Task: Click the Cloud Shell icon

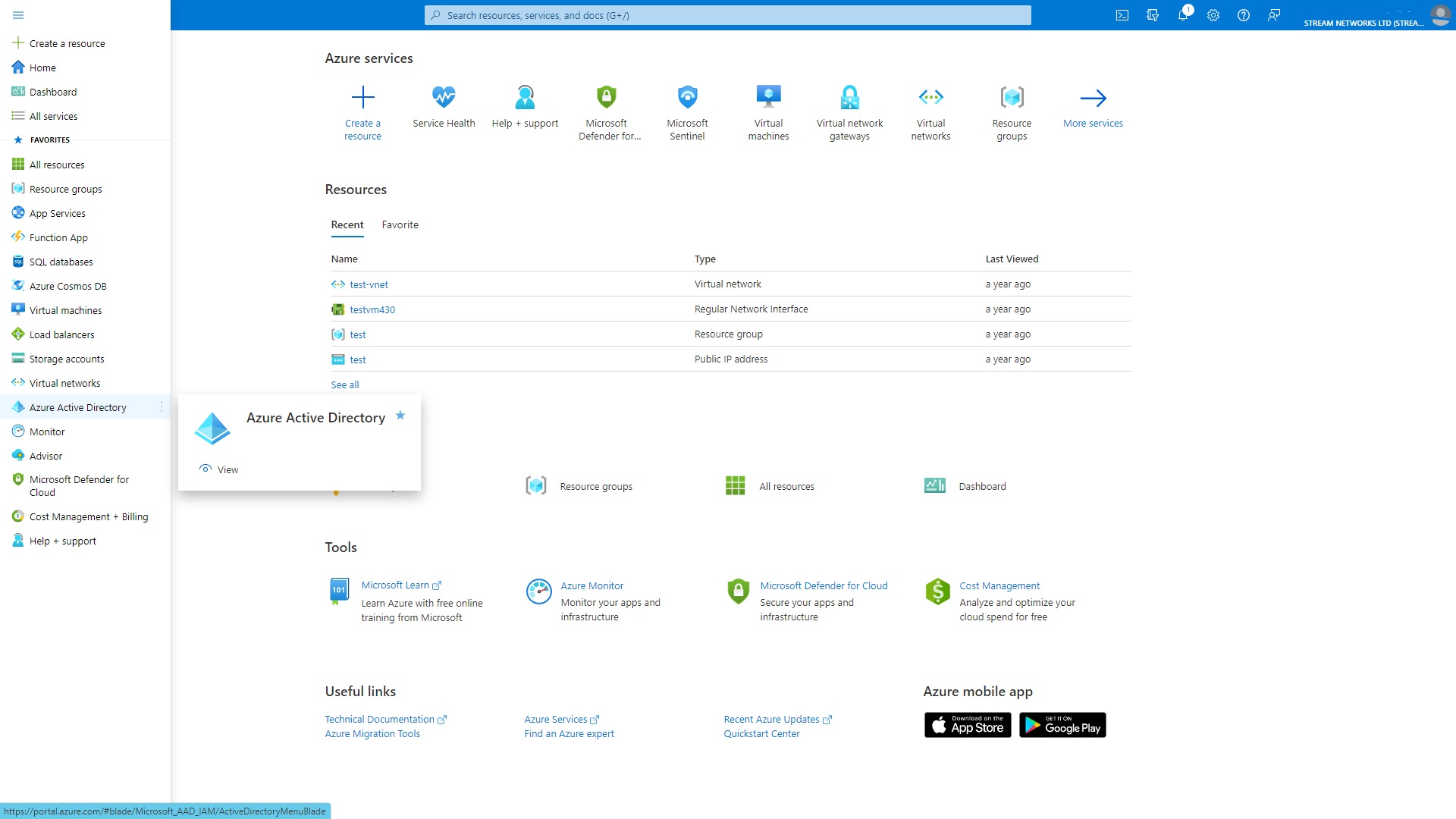Action: (x=1122, y=14)
